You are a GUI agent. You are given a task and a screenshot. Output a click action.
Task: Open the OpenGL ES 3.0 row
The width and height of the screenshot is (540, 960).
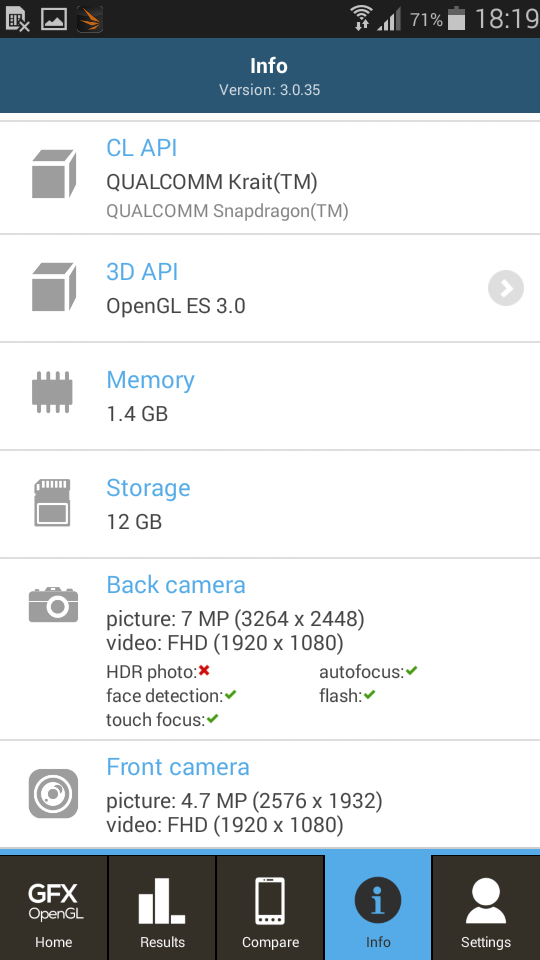click(x=270, y=288)
